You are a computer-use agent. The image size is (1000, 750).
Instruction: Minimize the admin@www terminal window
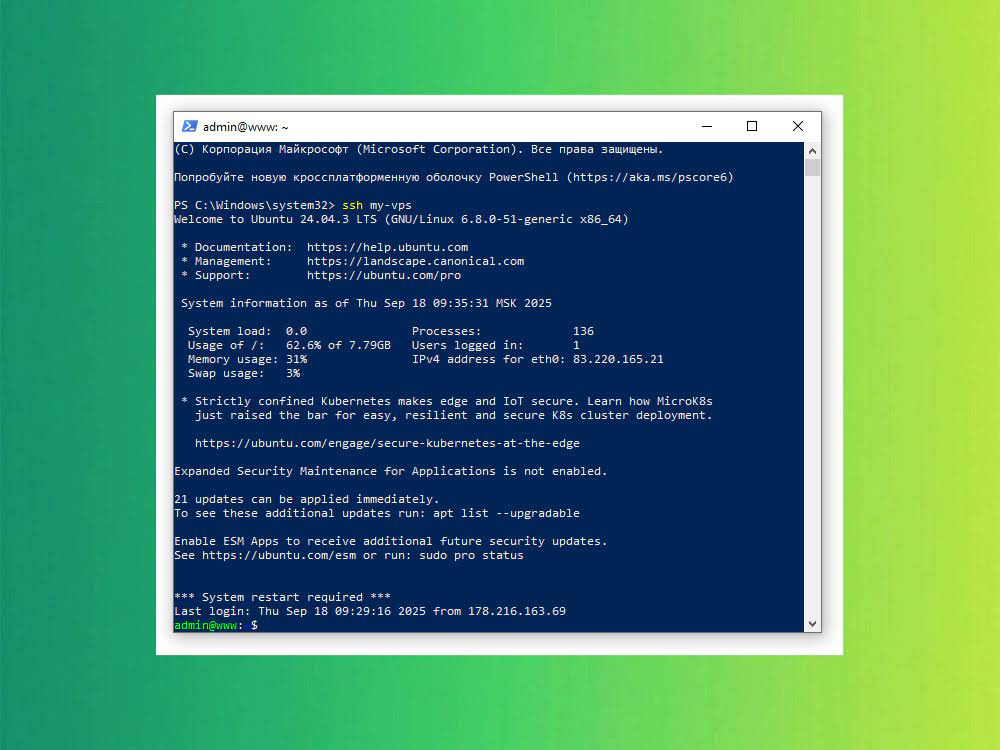[x=707, y=126]
